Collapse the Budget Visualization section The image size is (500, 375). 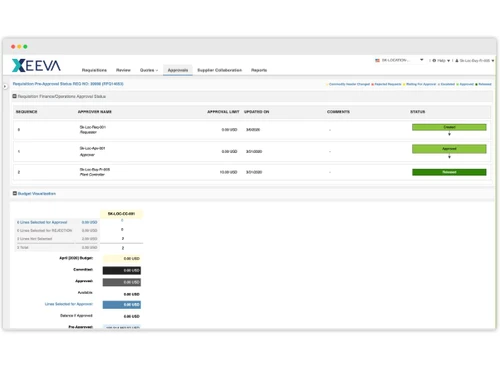[14, 193]
